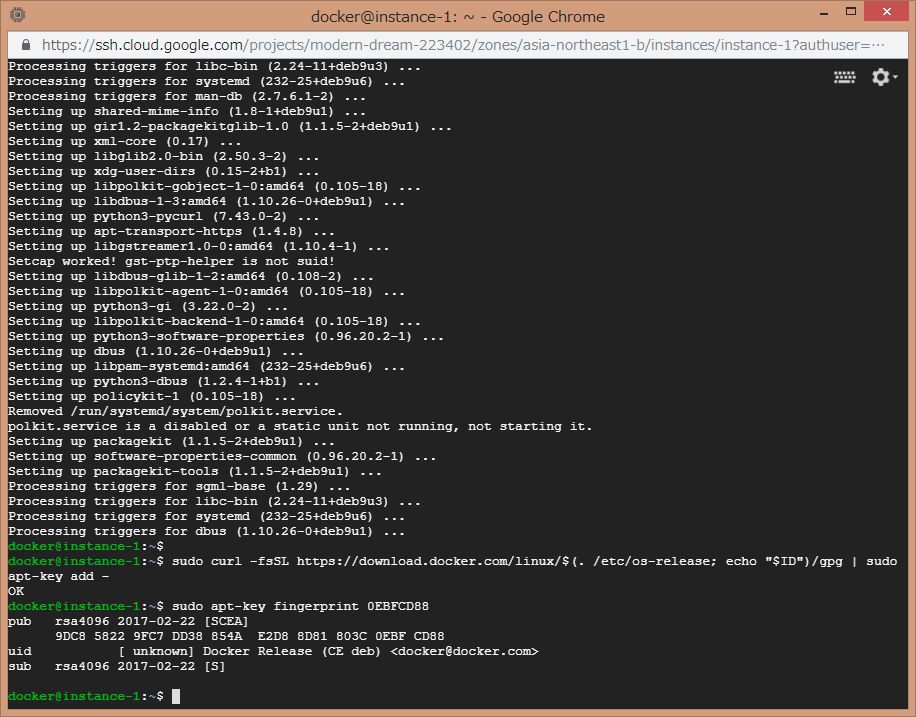Image resolution: width=916 pixels, height=717 pixels.
Task: Click 'Processing triggers for sgml-base (1.29)' line
Action: [x=179, y=486]
